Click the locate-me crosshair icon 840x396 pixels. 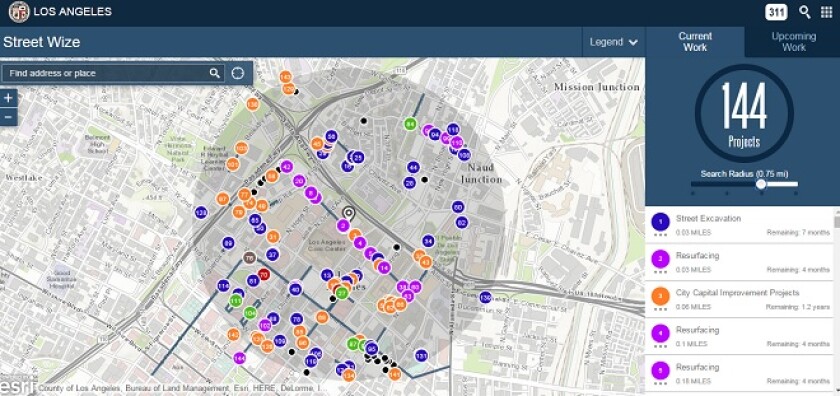pyautogui.click(x=238, y=73)
